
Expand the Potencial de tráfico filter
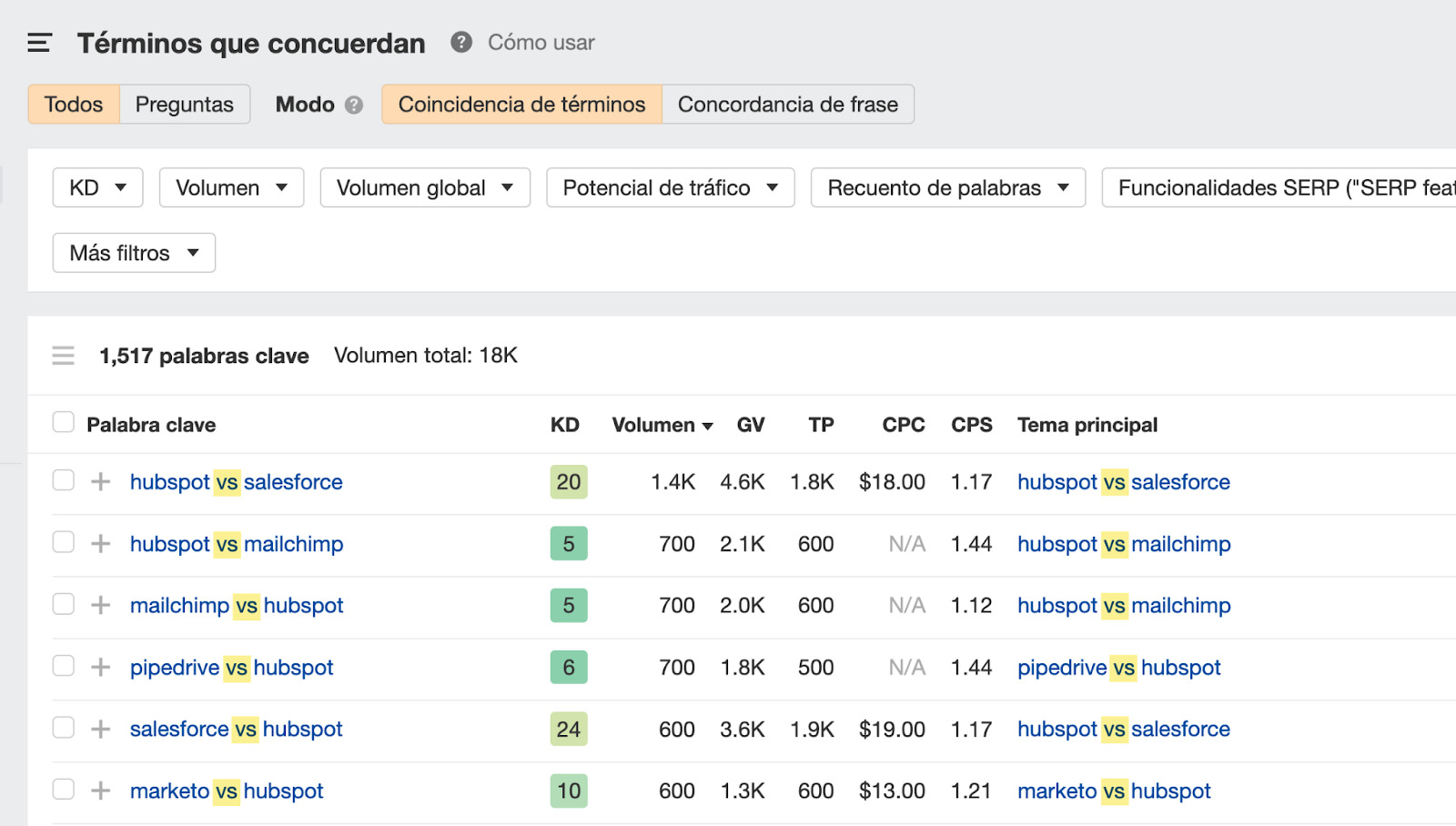click(670, 187)
